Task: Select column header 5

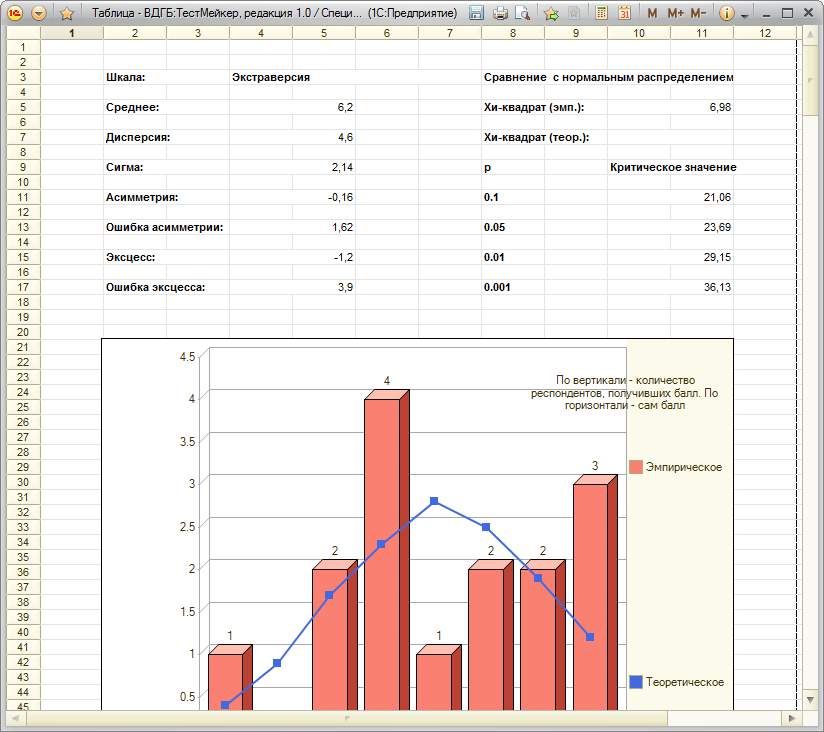Action: click(x=324, y=33)
